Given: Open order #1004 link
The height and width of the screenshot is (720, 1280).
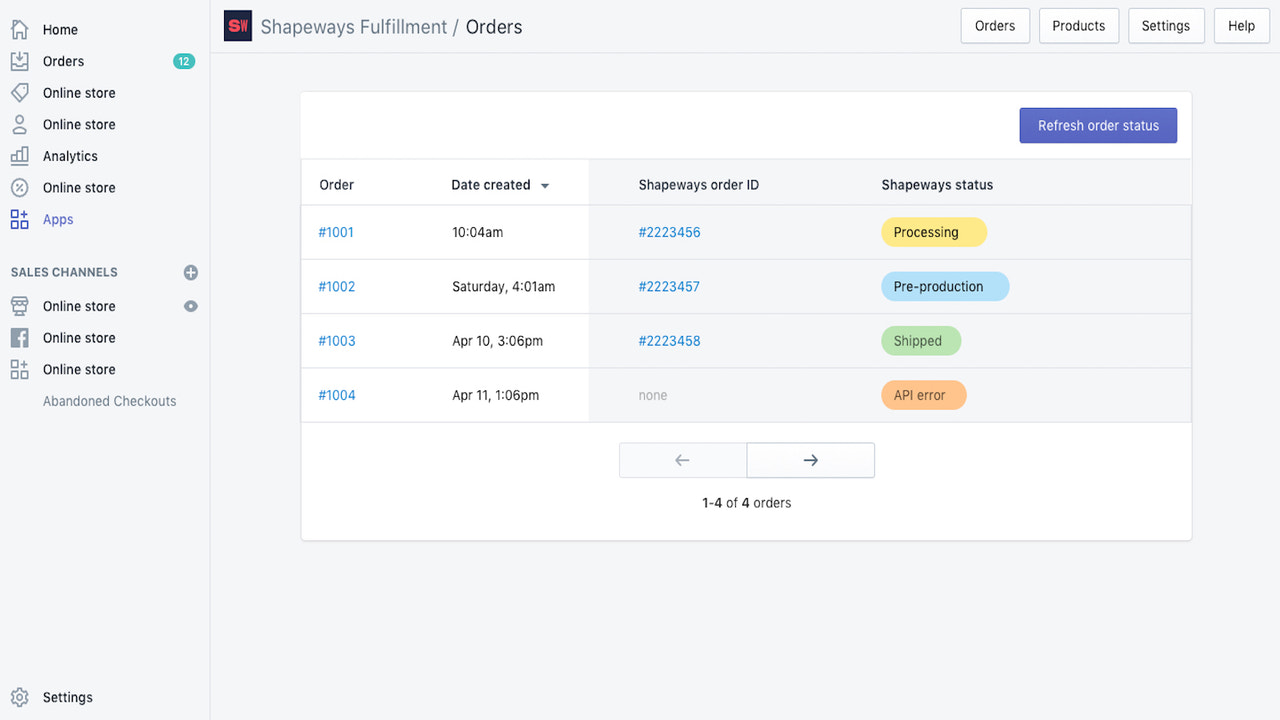Looking at the screenshot, I should click(337, 395).
